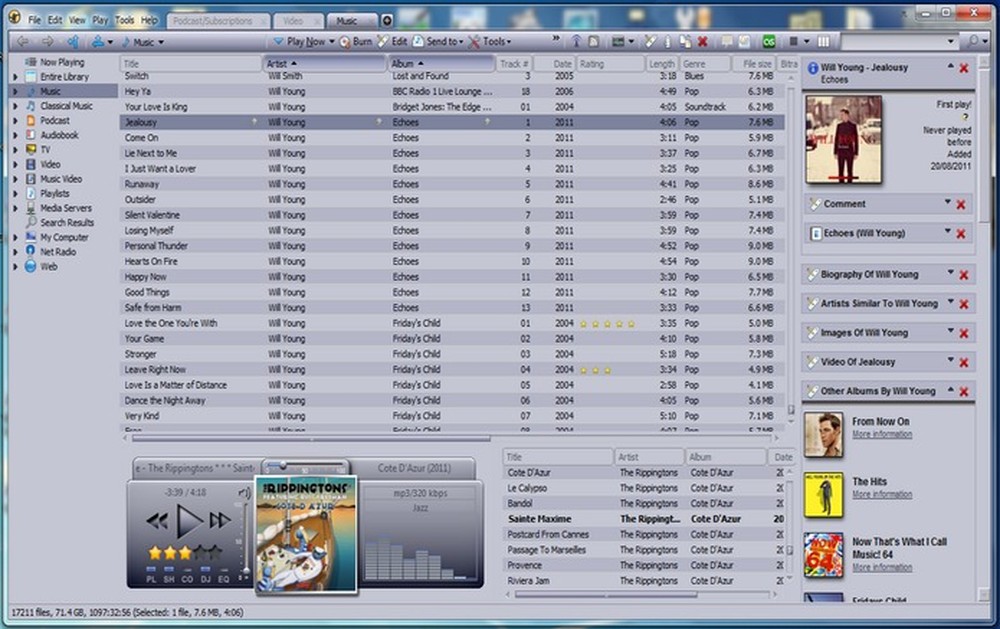Image resolution: width=1000 pixels, height=629 pixels.
Task: Click the red Delete toolbar icon
Action: coord(701,41)
